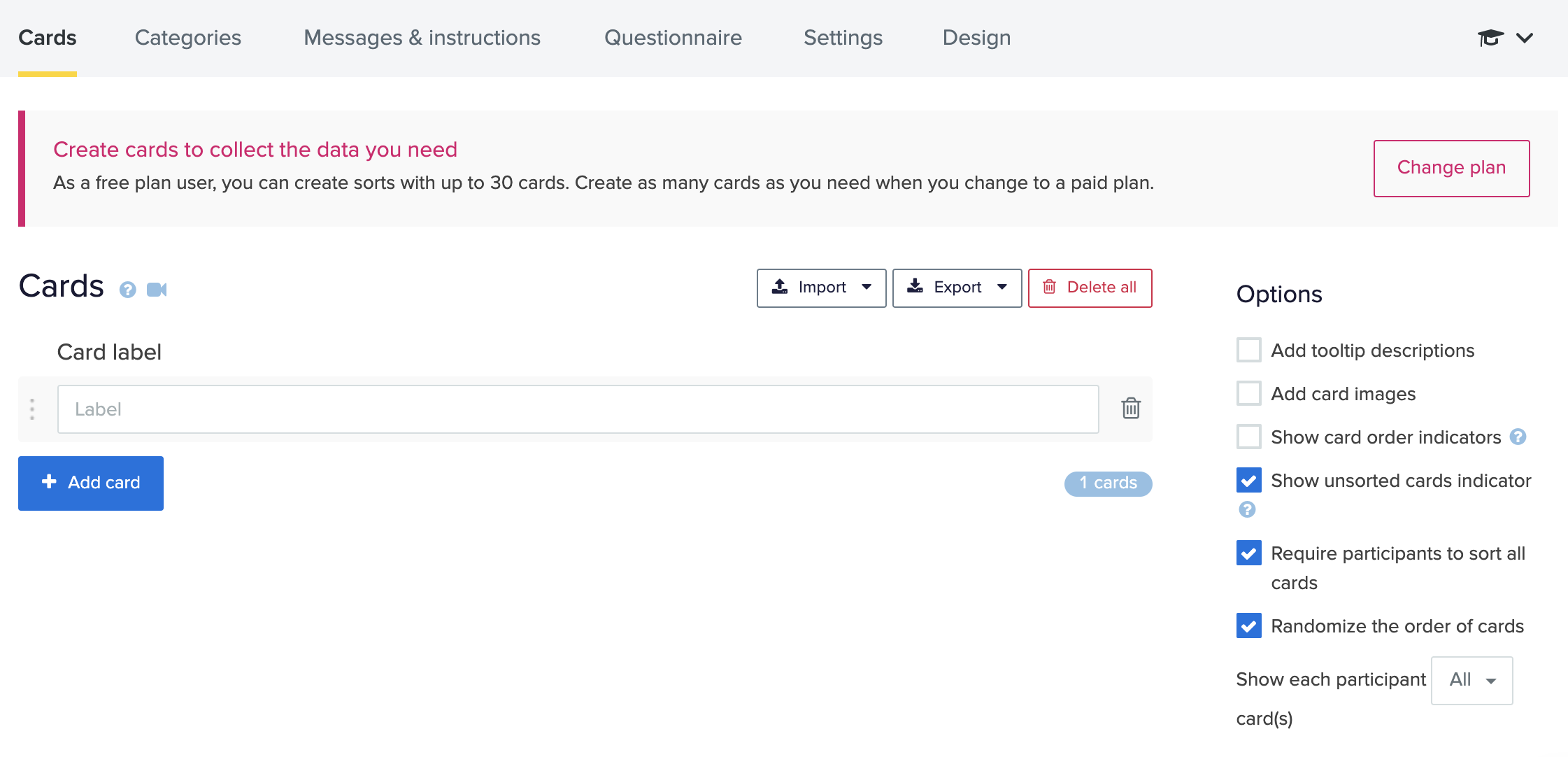Enable Add card images
1568x757 pixels.
pos(1248,393)
